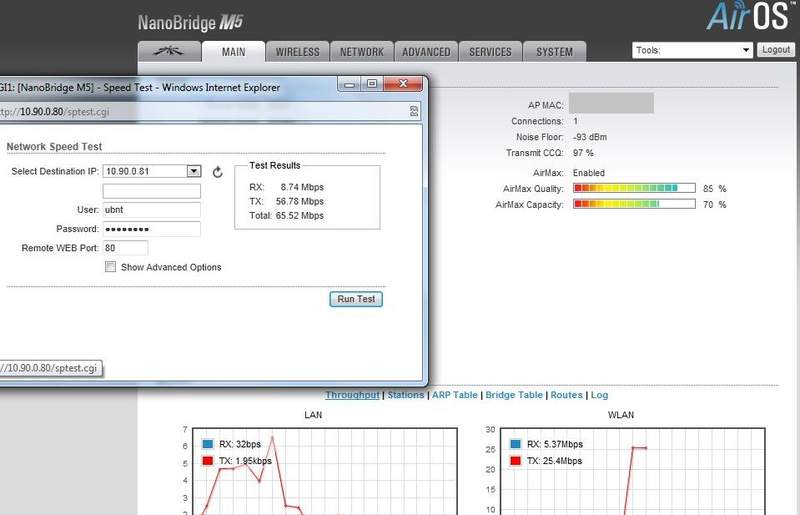The height and width of the screenshot is (515, 800).
Task: Close the Speed Test window
Action: click(403, 84)
